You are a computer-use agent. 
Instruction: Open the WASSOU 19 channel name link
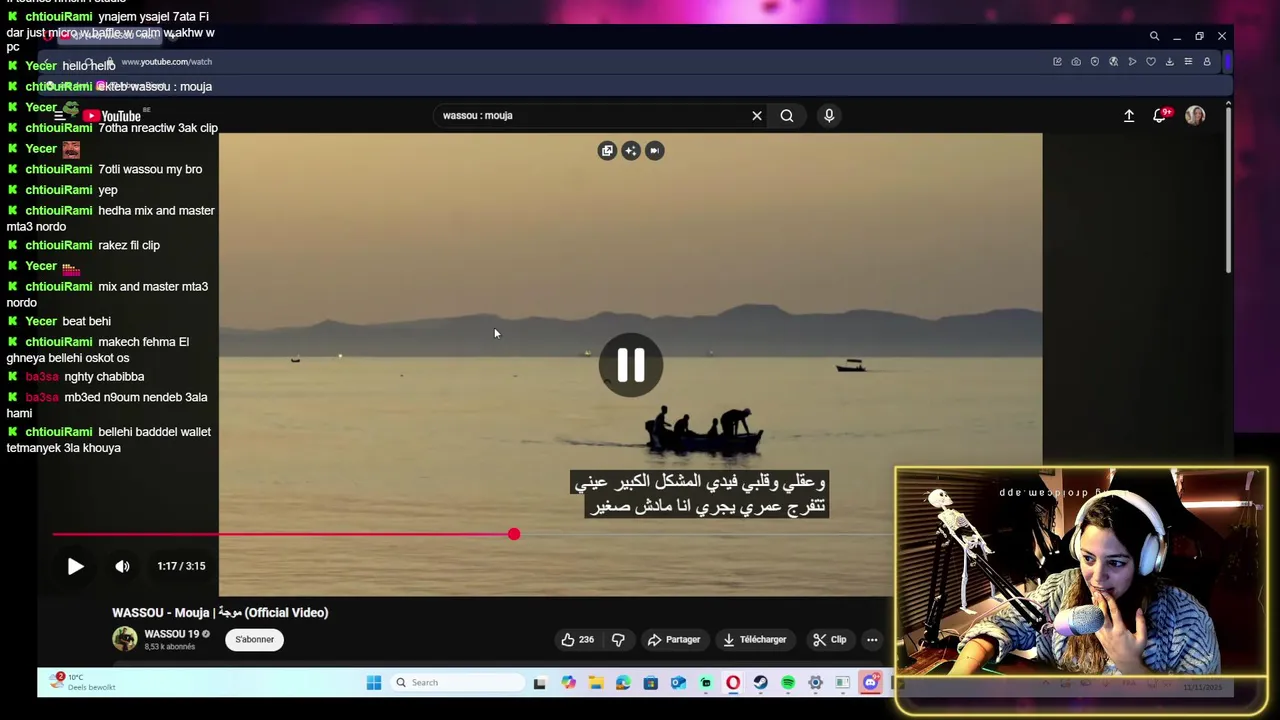[x=171, y=634]
